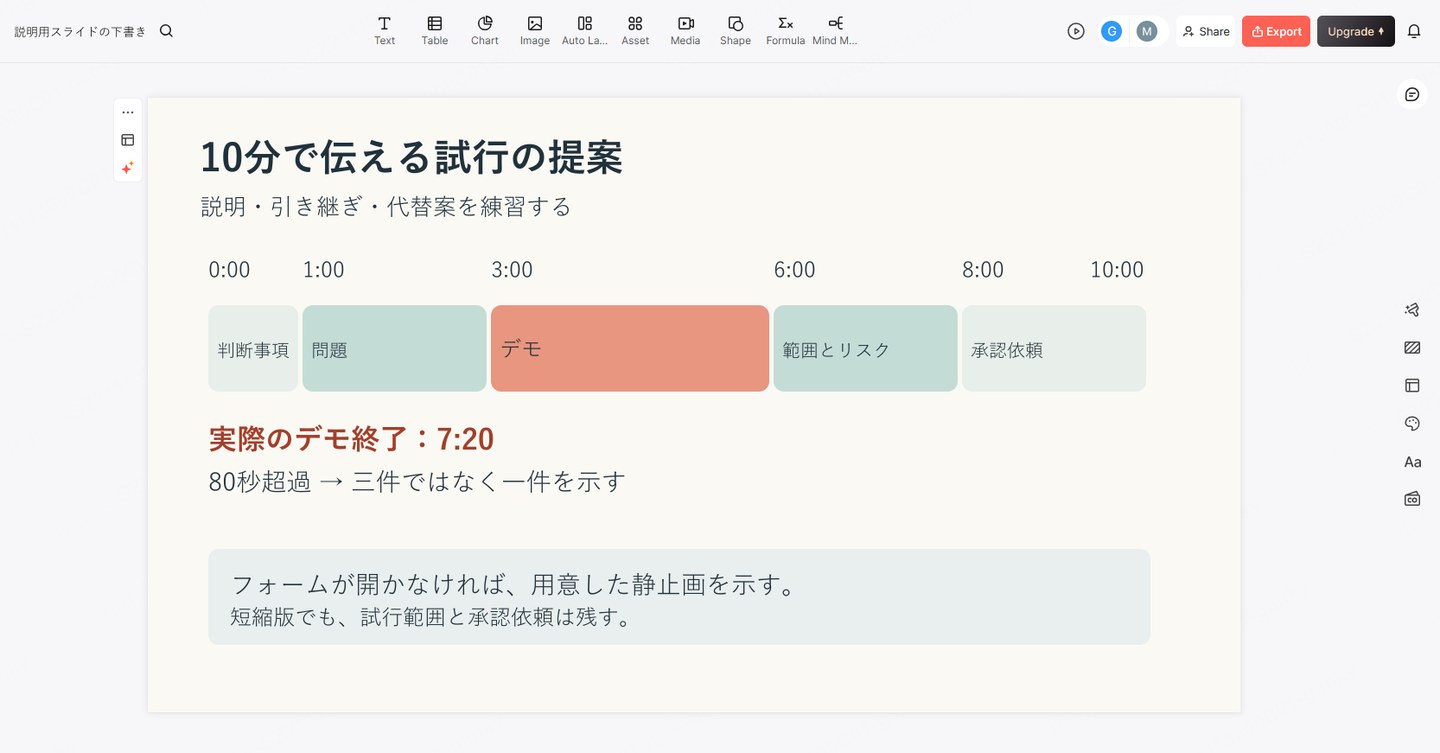Insert a Table from the toolbar
This screenshot has width=1440, height=753.
pos(434,31)
